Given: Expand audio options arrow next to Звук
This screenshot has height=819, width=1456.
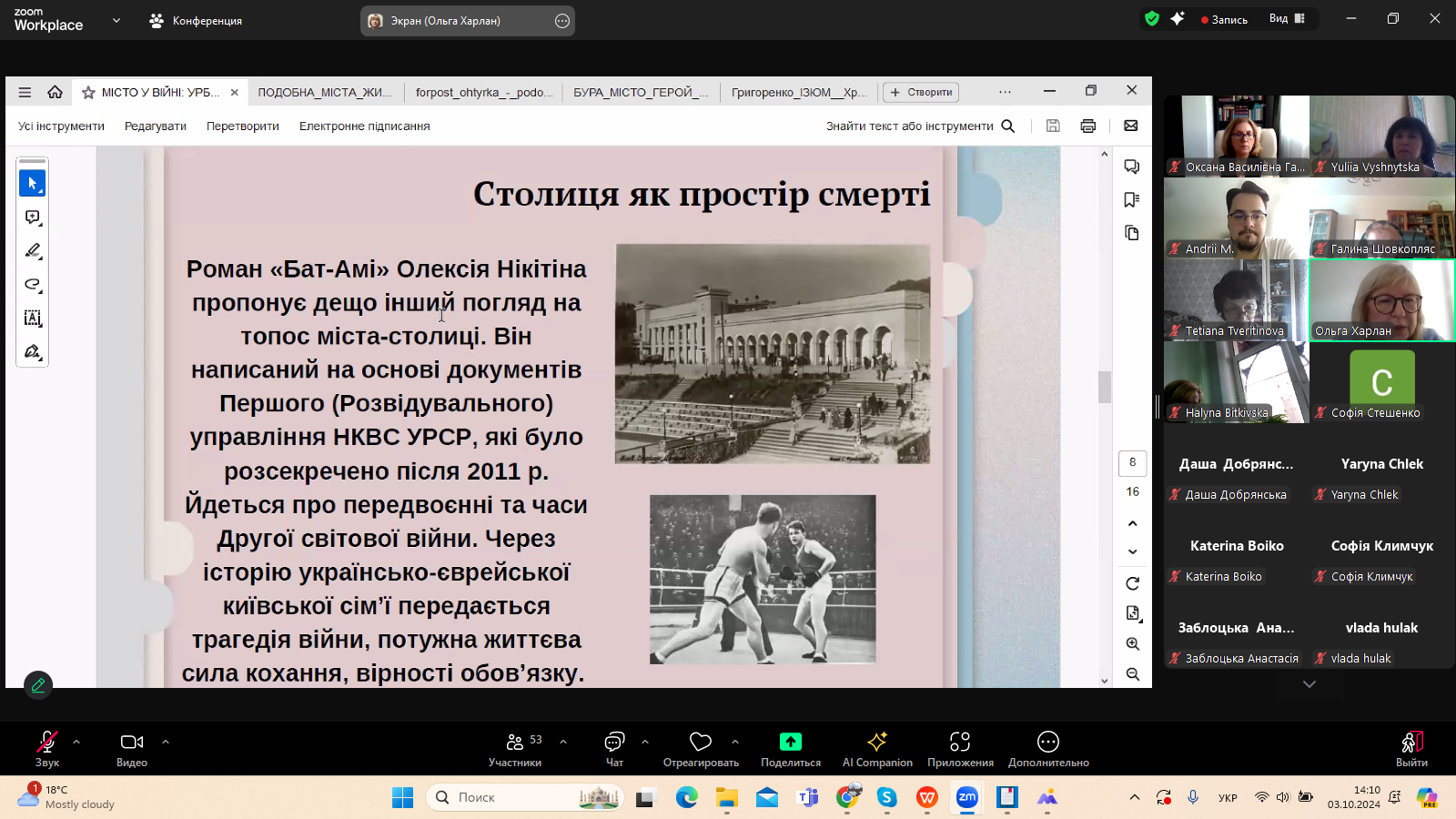Looking at the screenshot, I should [76, 742].
